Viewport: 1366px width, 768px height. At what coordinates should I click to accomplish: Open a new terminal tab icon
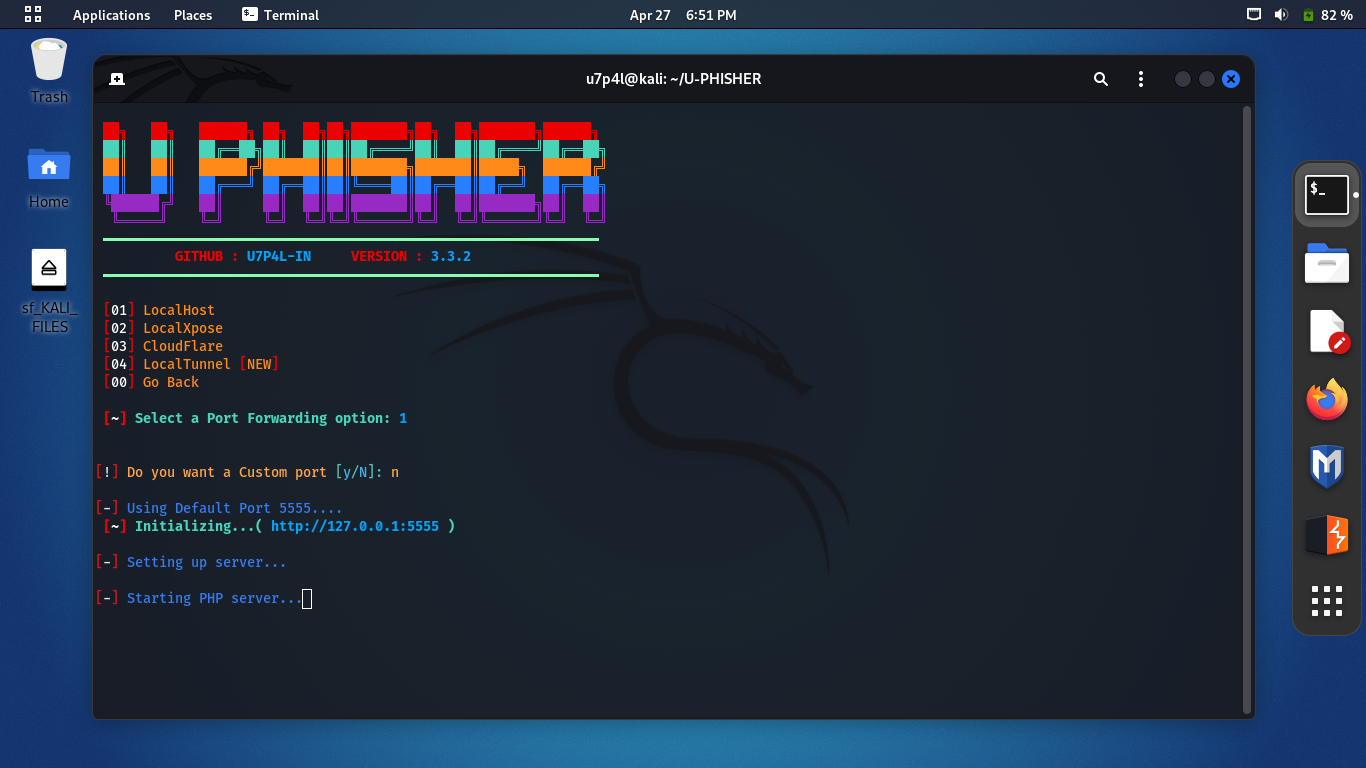117,79
